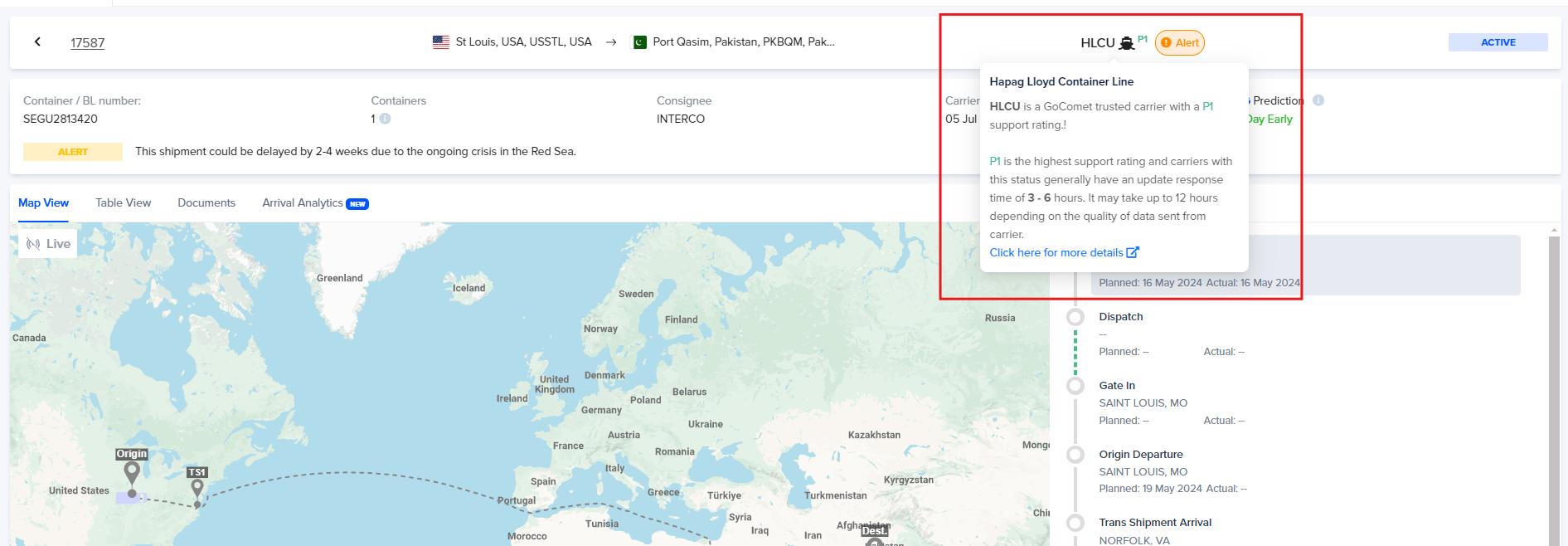Click the Greenland label on the map
1568x546 pixels.
(340, 278)
